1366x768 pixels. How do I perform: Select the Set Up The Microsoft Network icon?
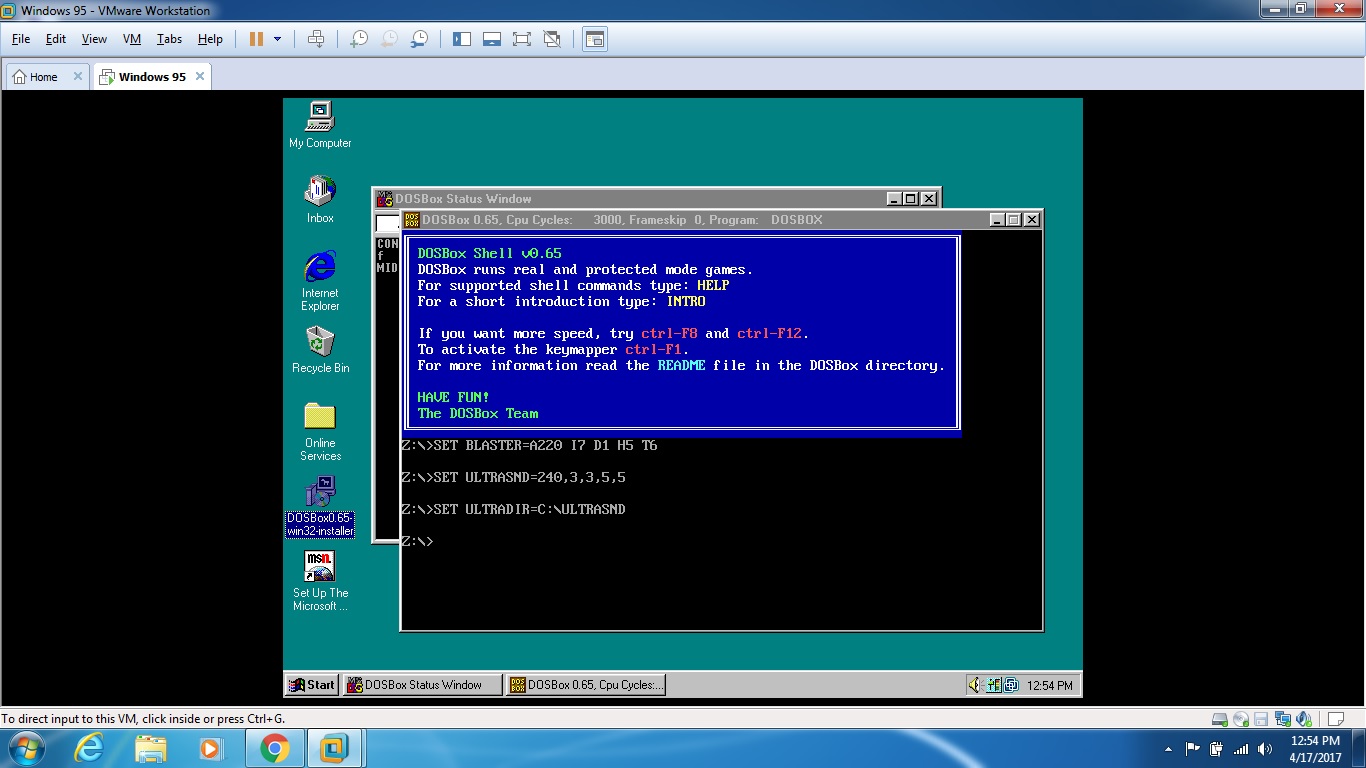[320, 581]
